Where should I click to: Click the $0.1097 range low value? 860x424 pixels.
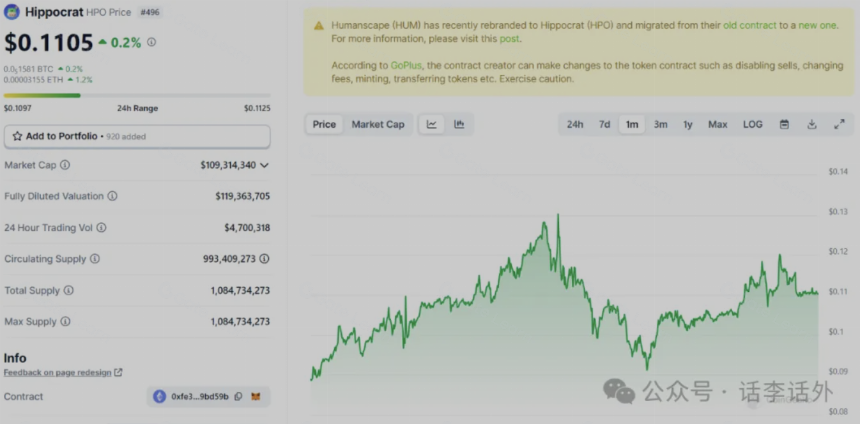18,109
